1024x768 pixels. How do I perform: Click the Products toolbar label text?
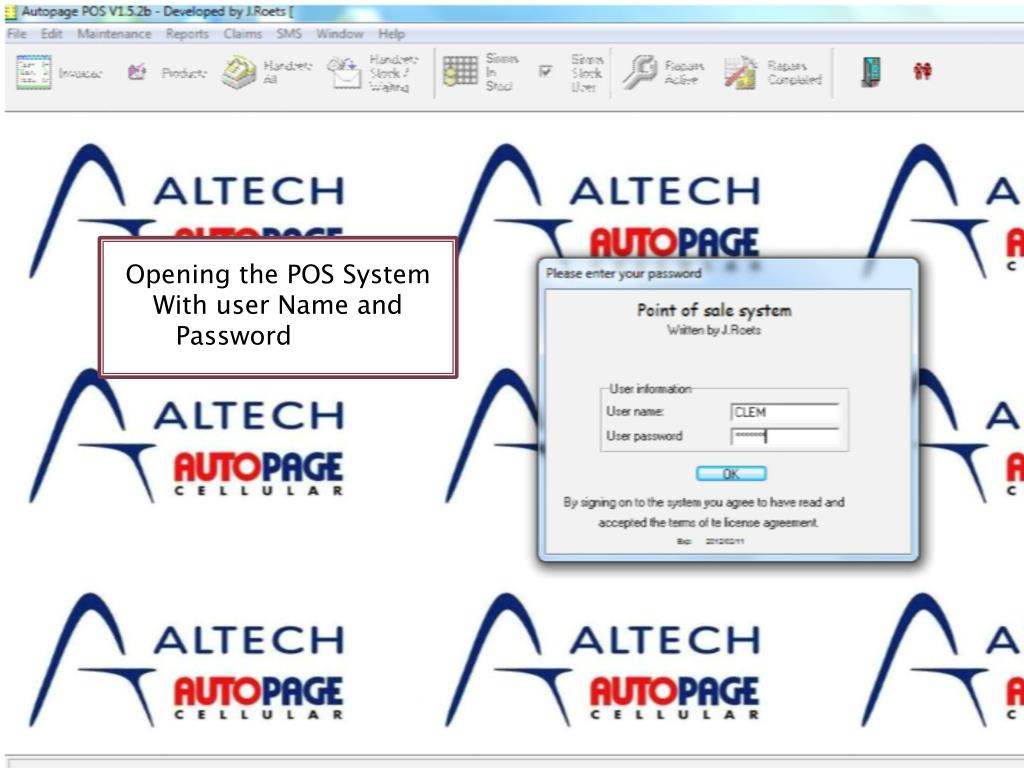coord(184,73)
